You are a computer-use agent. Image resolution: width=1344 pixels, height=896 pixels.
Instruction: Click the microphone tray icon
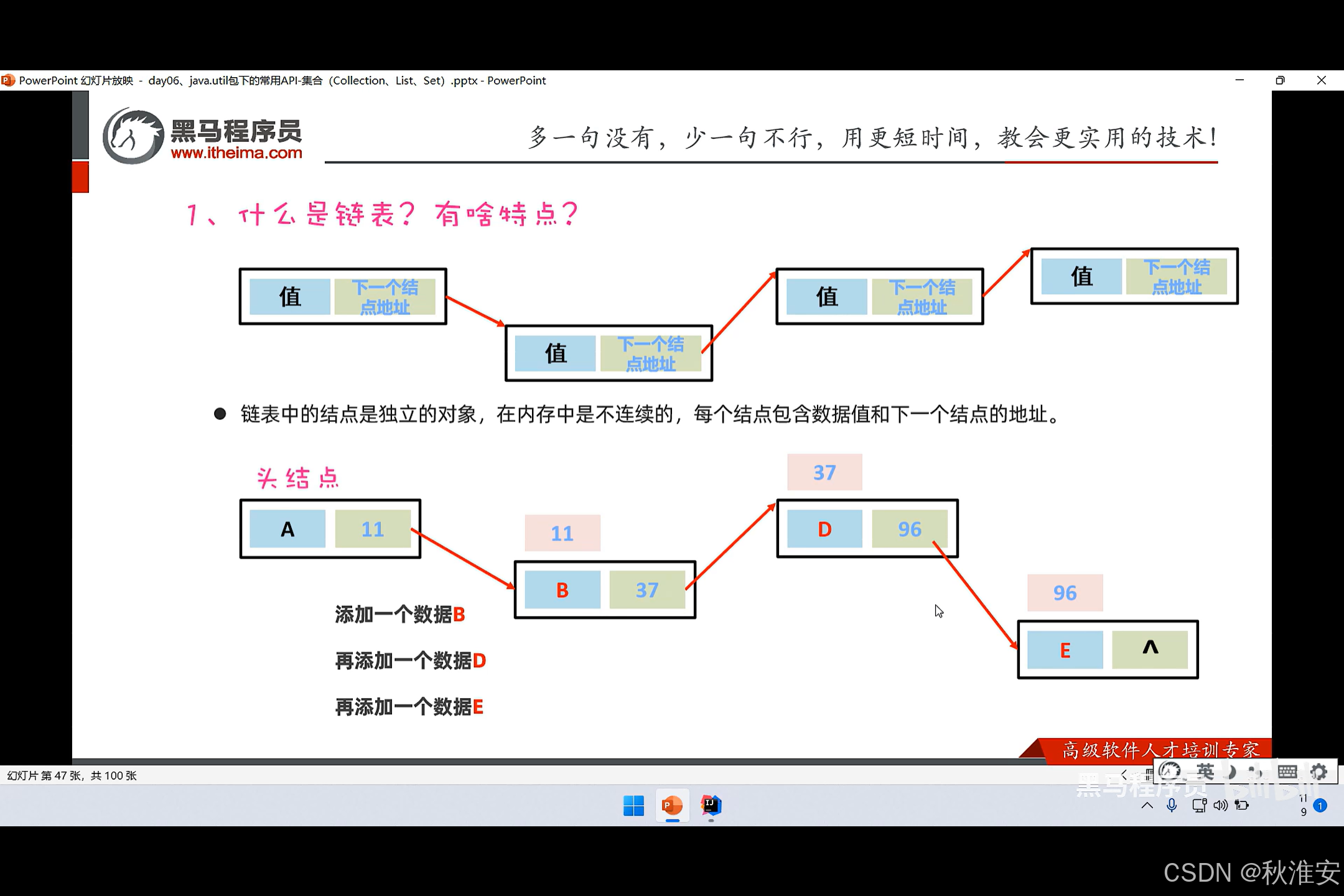(x=1172, y=805)
